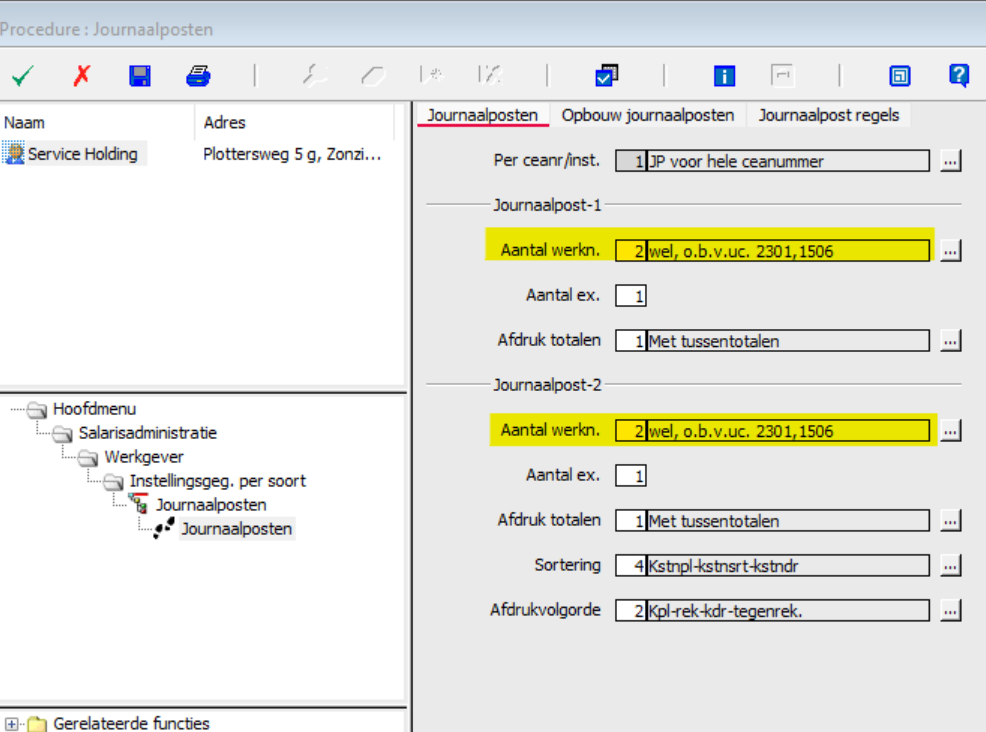Open lookup for the Afdrukvolgorde field

(950, 610)
